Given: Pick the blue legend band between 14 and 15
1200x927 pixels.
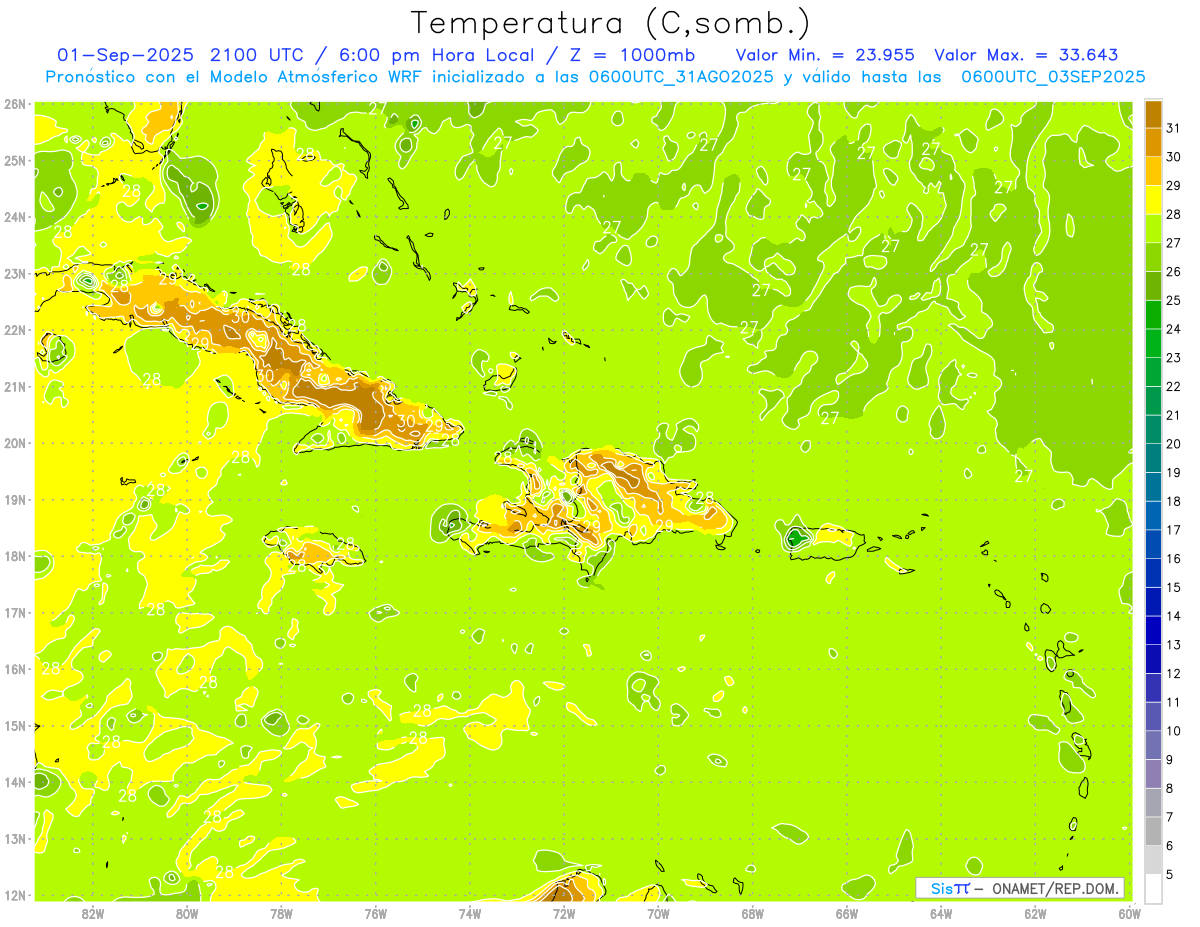Looking at the screenshot, I should click(x=1153, y=601).
